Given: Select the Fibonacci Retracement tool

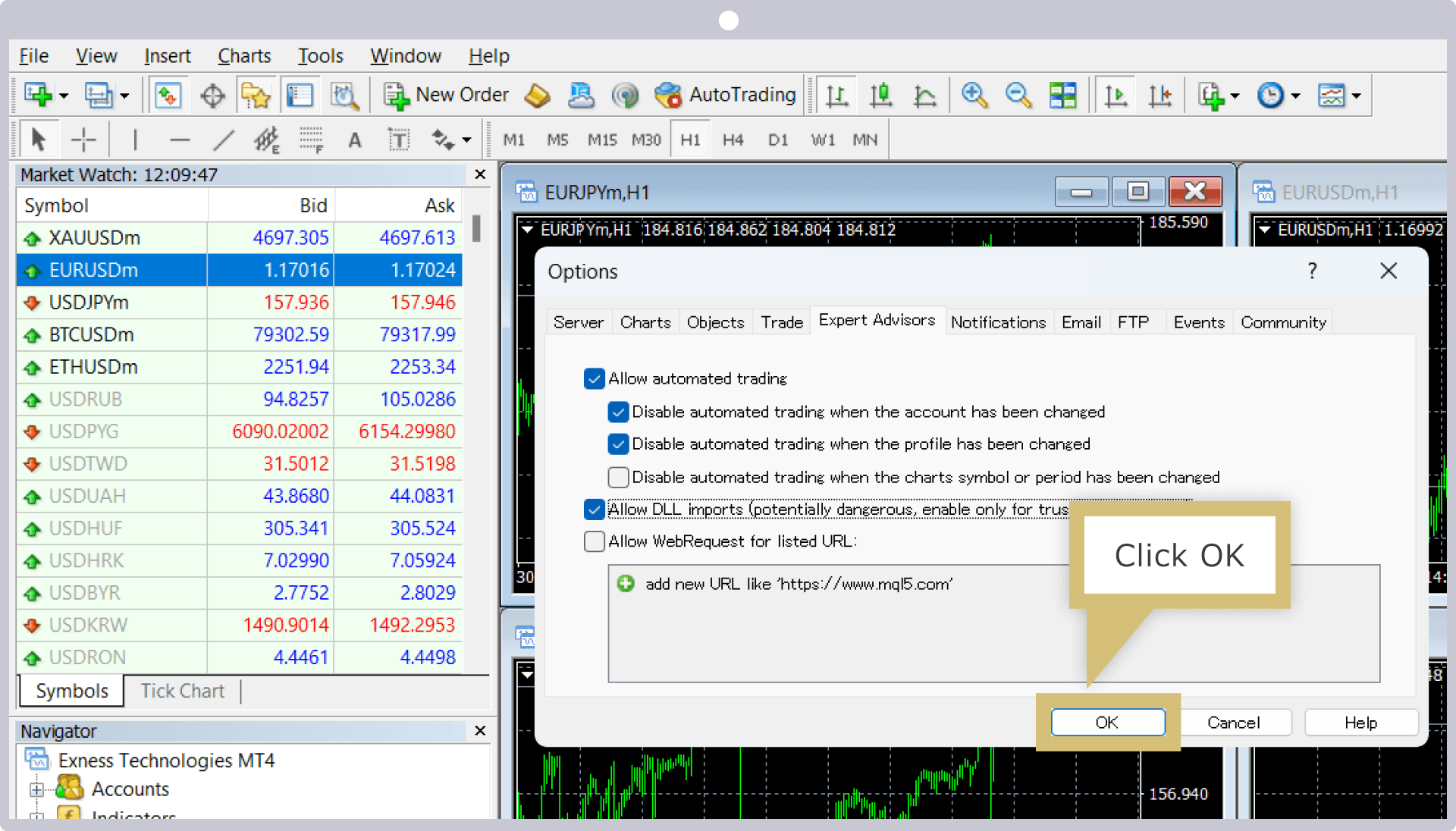Looking at the screenshot, I should point(311,140).
